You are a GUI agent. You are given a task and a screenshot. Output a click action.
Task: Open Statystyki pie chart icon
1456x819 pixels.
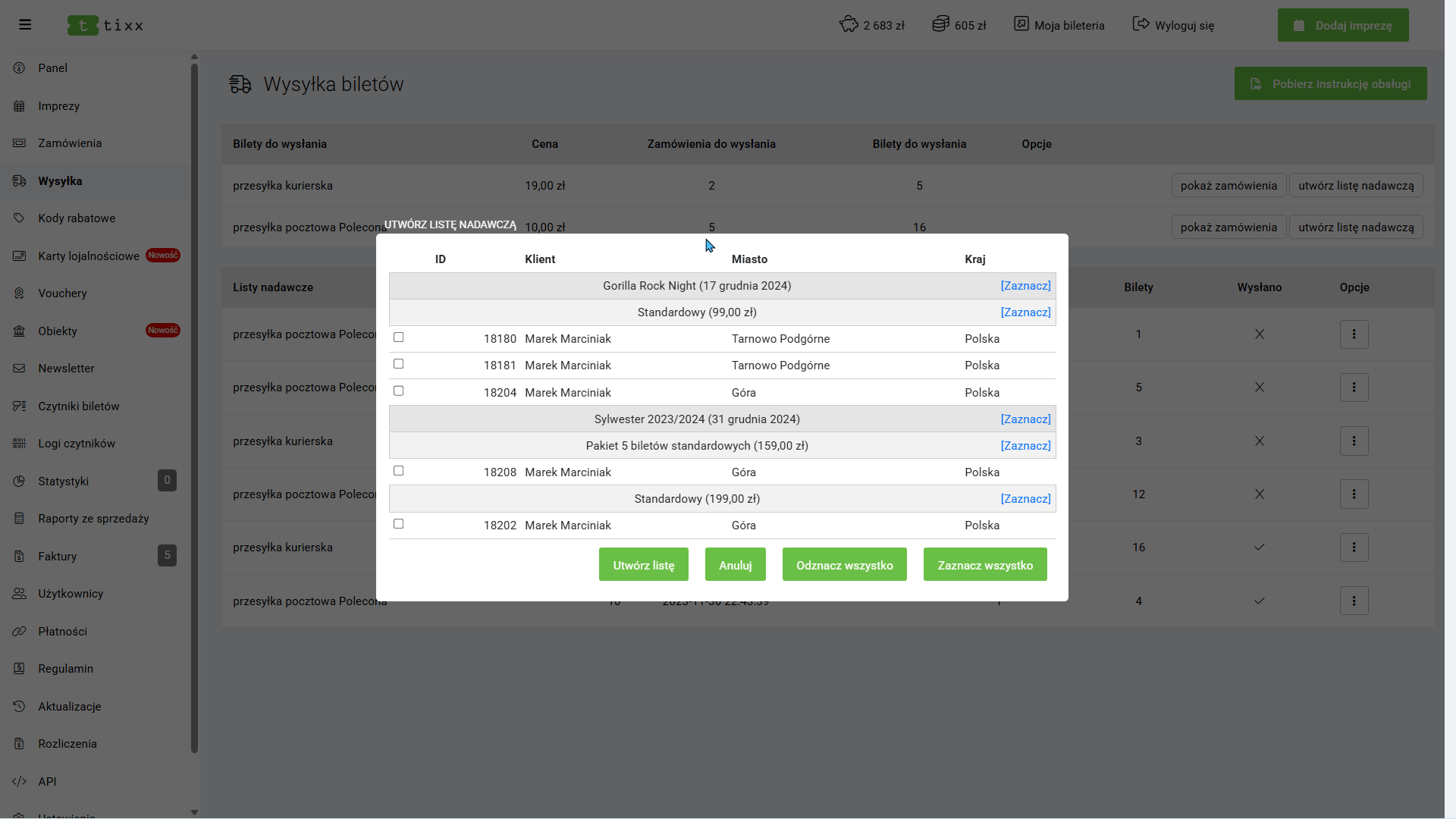coord(20,481)
